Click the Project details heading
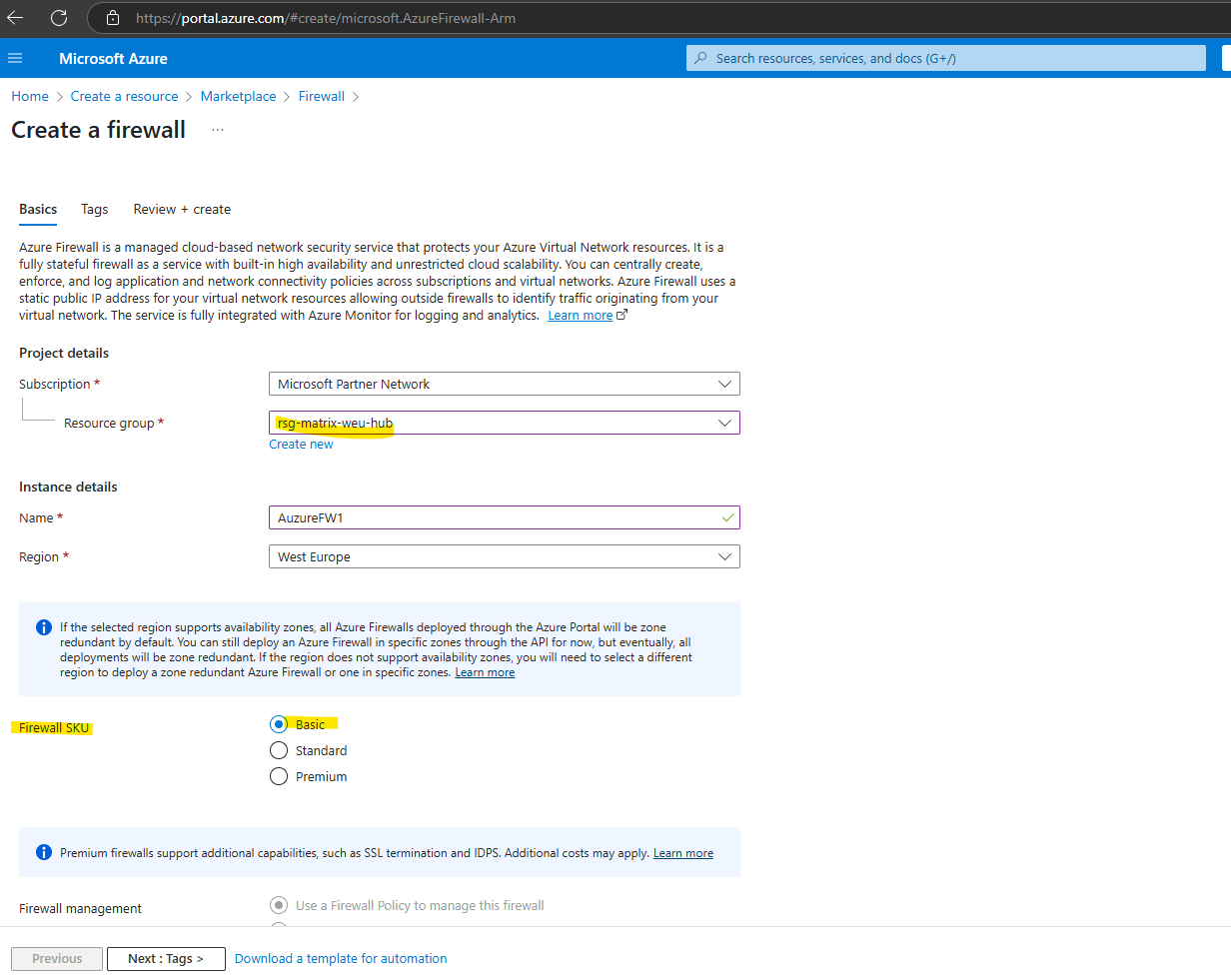The height and width of the screenshot is (980, 1231). [64, 353]
